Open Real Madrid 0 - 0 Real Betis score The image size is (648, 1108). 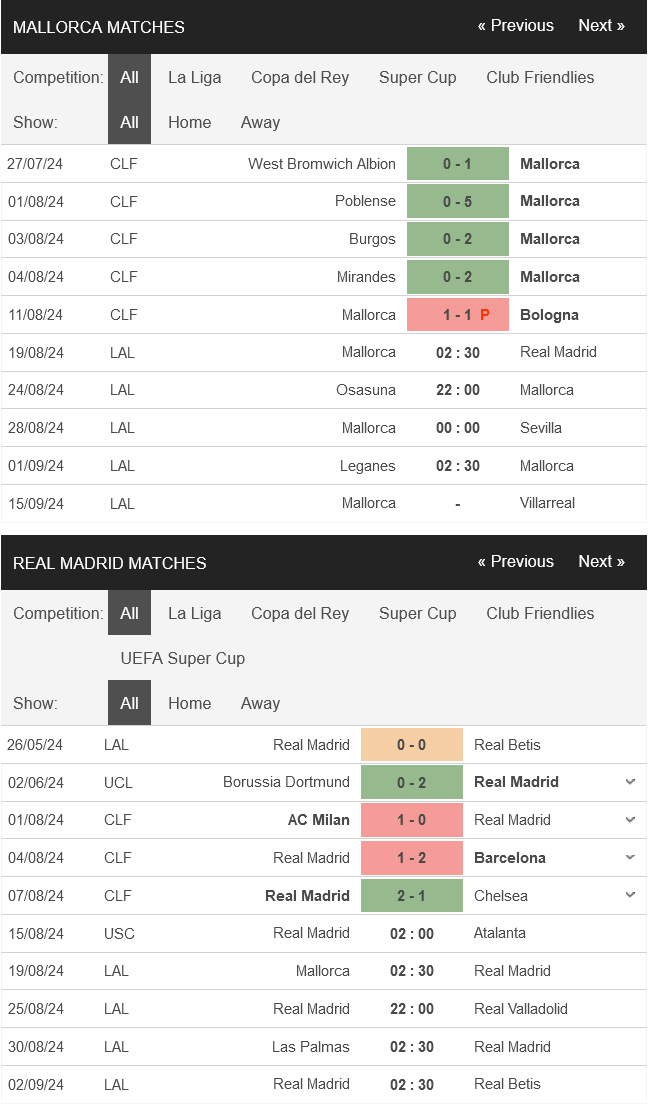[412, 745]
